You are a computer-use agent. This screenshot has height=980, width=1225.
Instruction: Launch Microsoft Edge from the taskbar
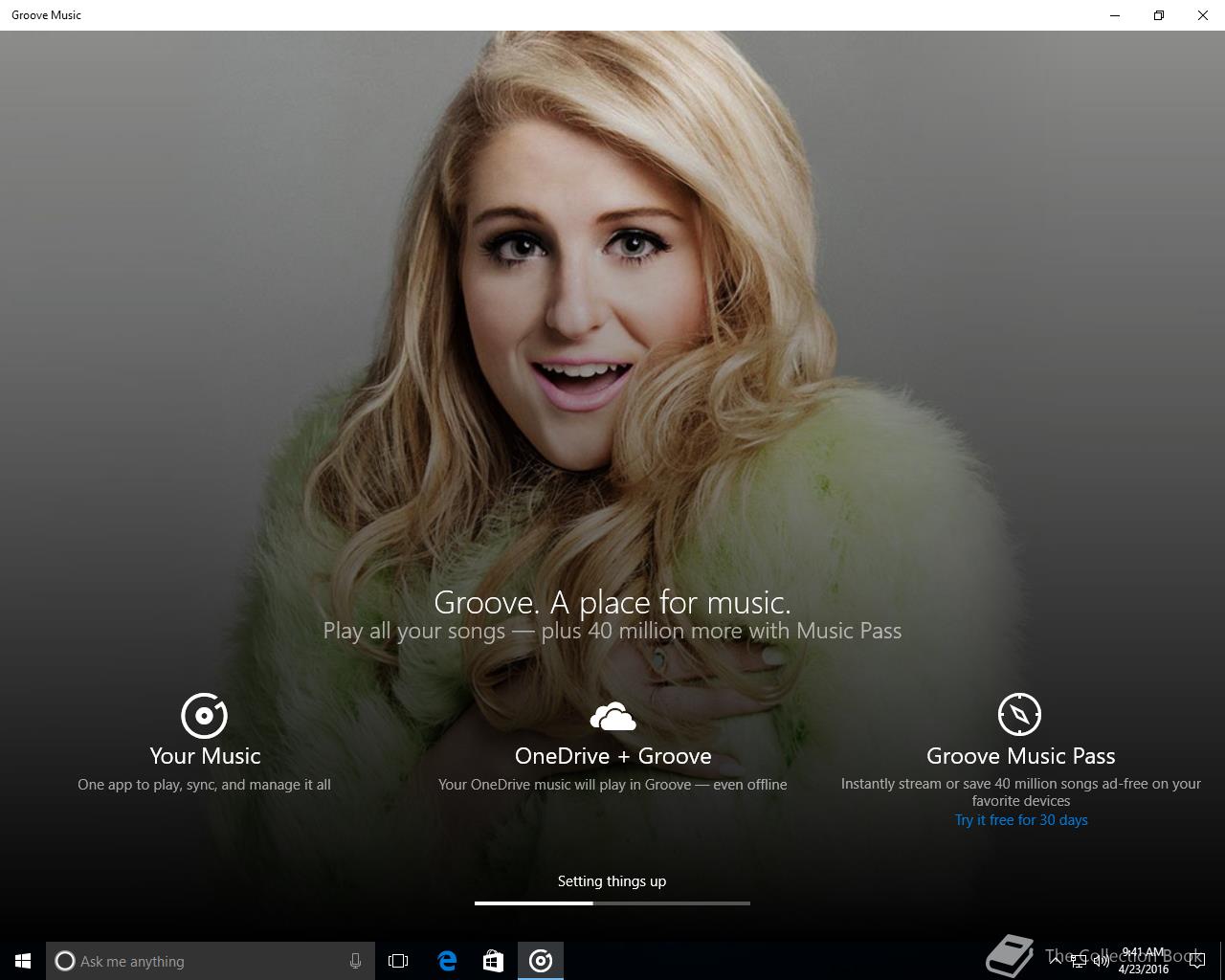pyautogui.click(x=447, y=961)
